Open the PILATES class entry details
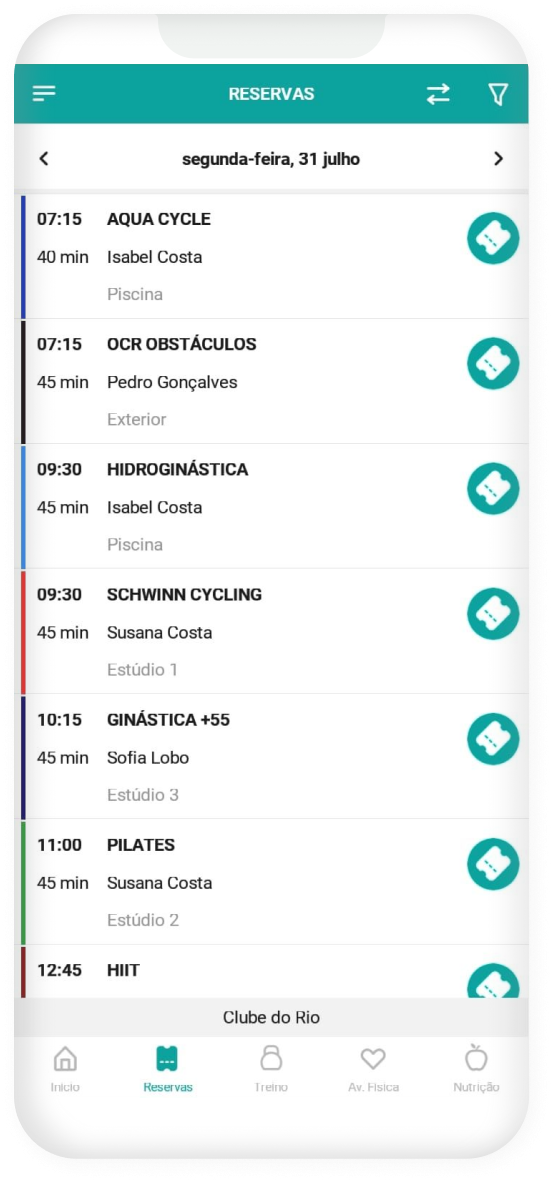Screen dimensions: 552x1181 point(271,882)
